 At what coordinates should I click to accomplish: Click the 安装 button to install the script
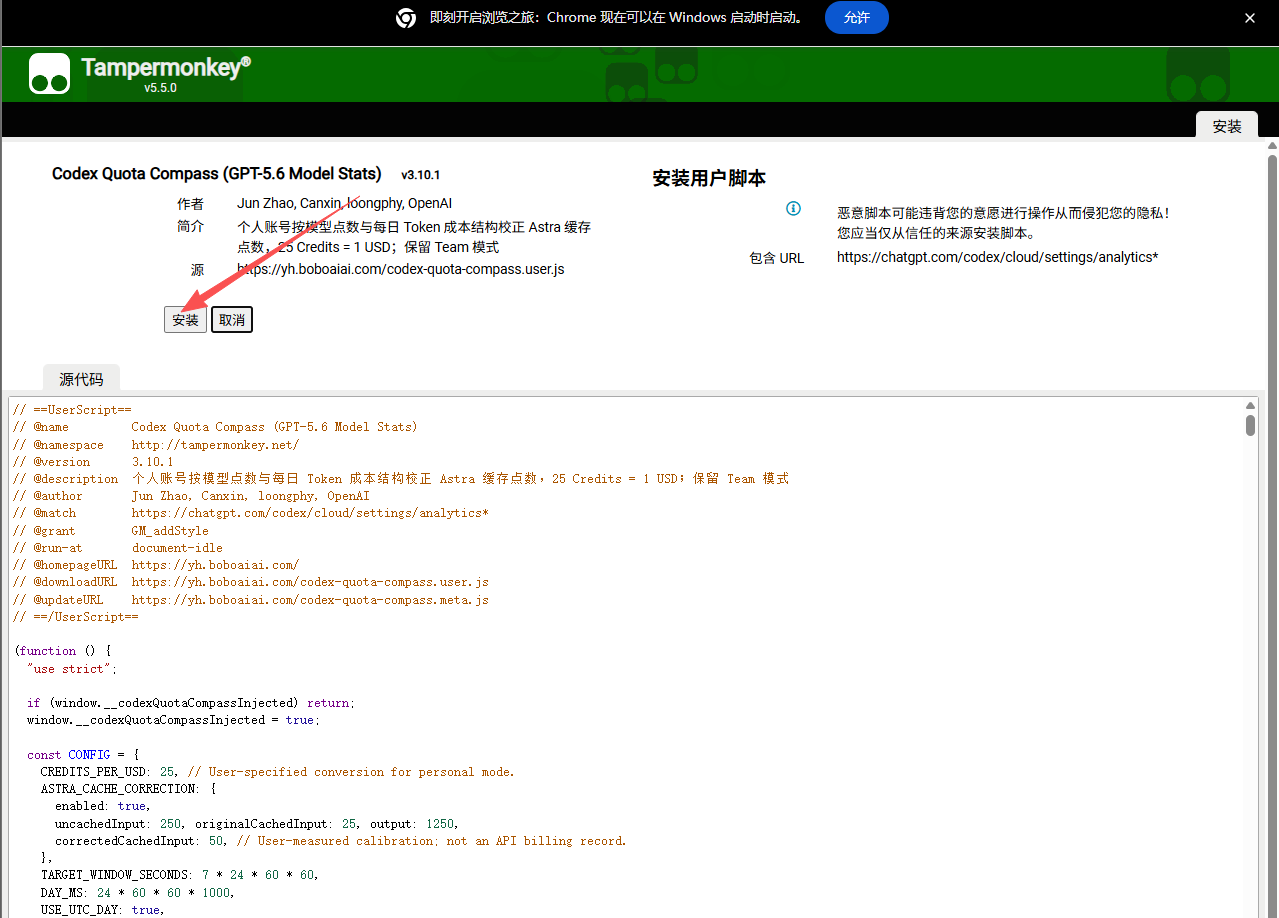coord(185,320)
